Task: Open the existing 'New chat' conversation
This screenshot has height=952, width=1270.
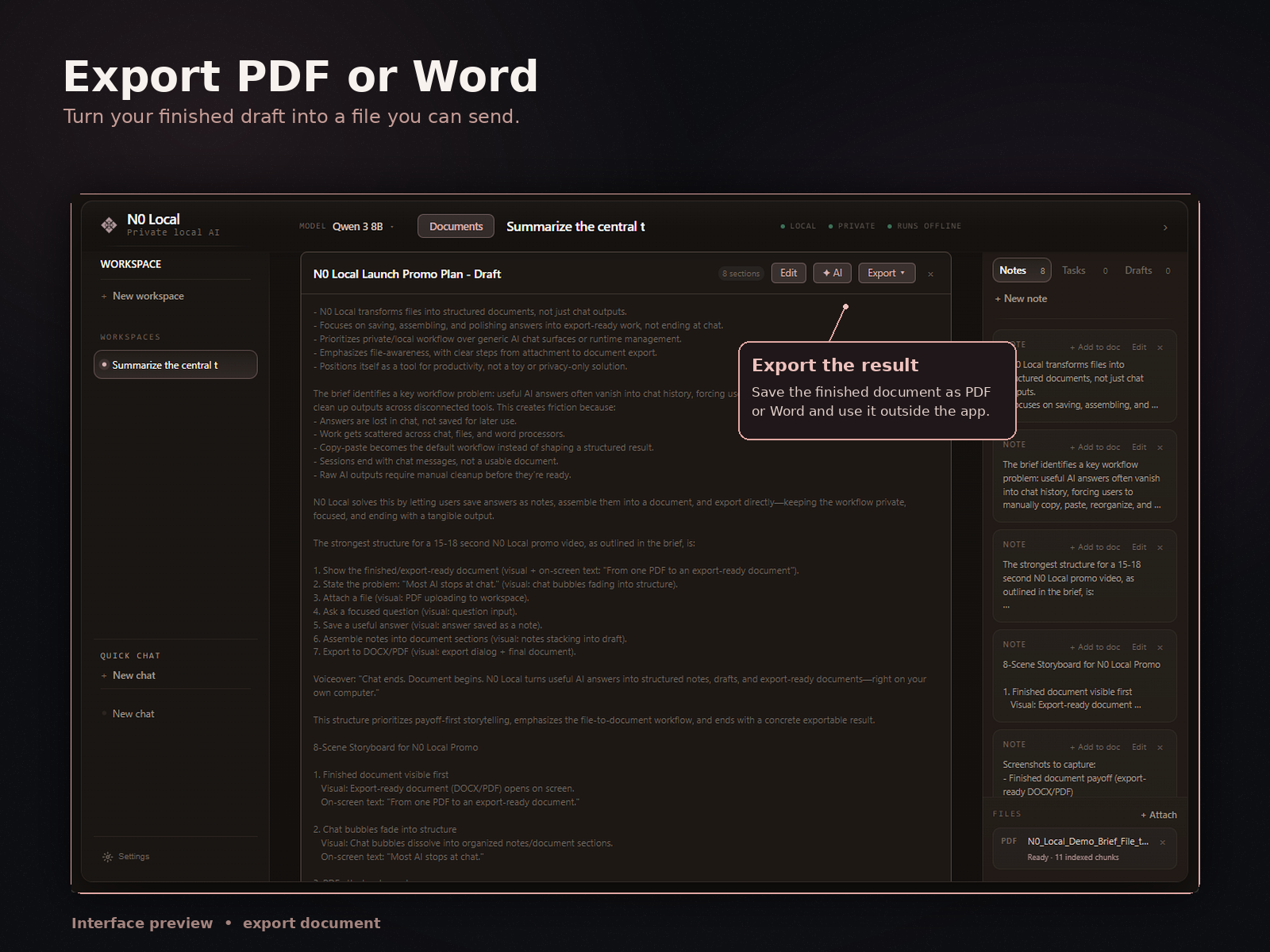Action: coord(133,714)
